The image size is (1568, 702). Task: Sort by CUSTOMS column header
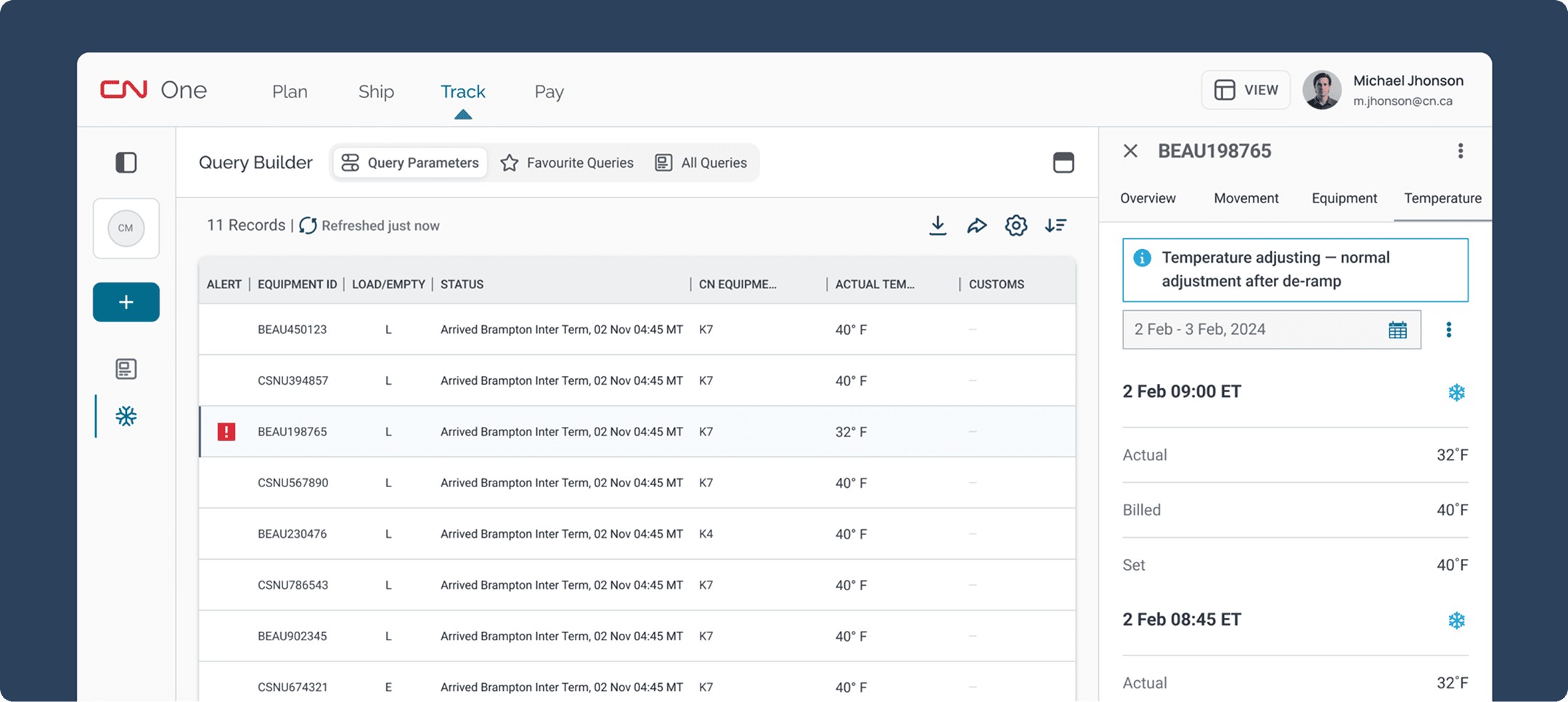[x=996, y=285]
